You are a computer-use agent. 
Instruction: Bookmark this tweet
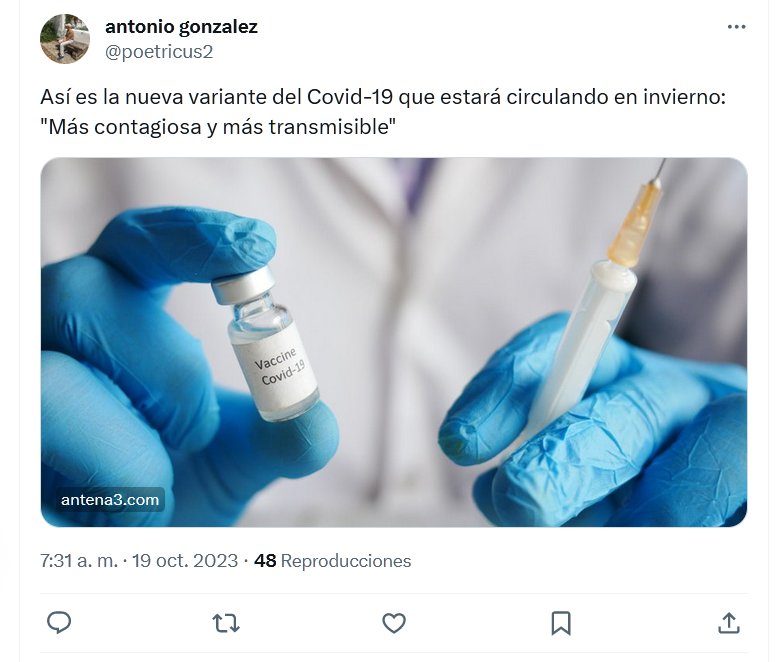coord(561,623)
